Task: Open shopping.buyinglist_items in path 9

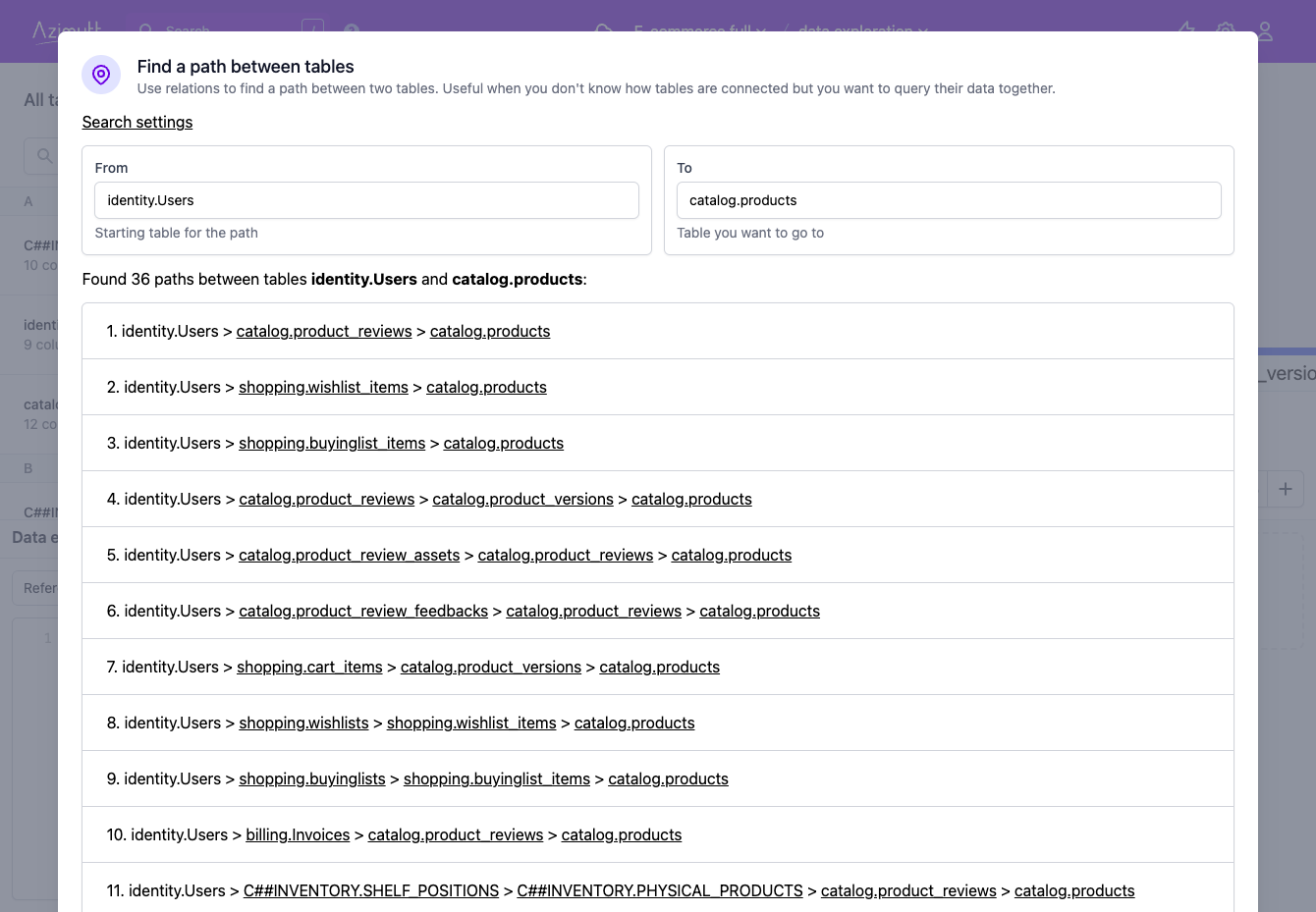Action: [x=497, y=778]
